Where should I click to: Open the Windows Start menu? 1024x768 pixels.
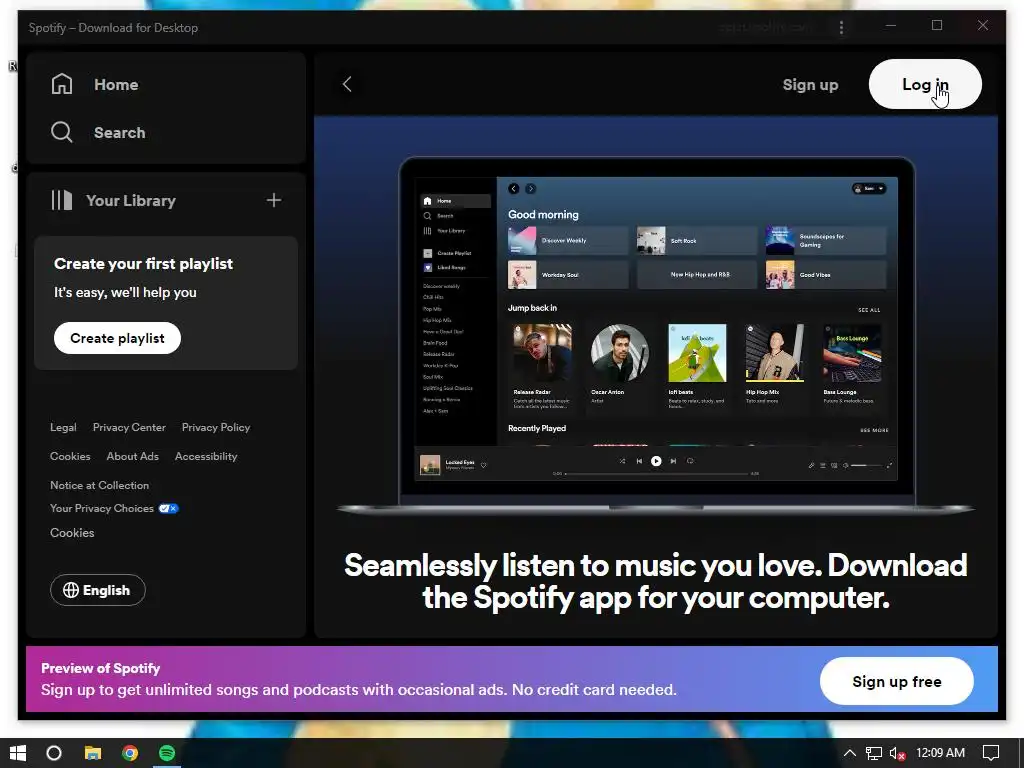(18, 753)
